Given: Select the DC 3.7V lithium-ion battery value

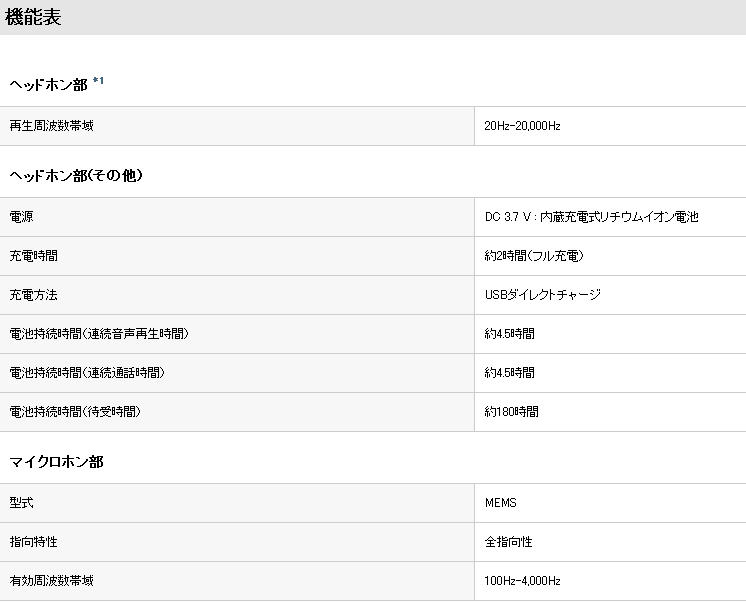Looking at the screenshot, I should [591, 217].
